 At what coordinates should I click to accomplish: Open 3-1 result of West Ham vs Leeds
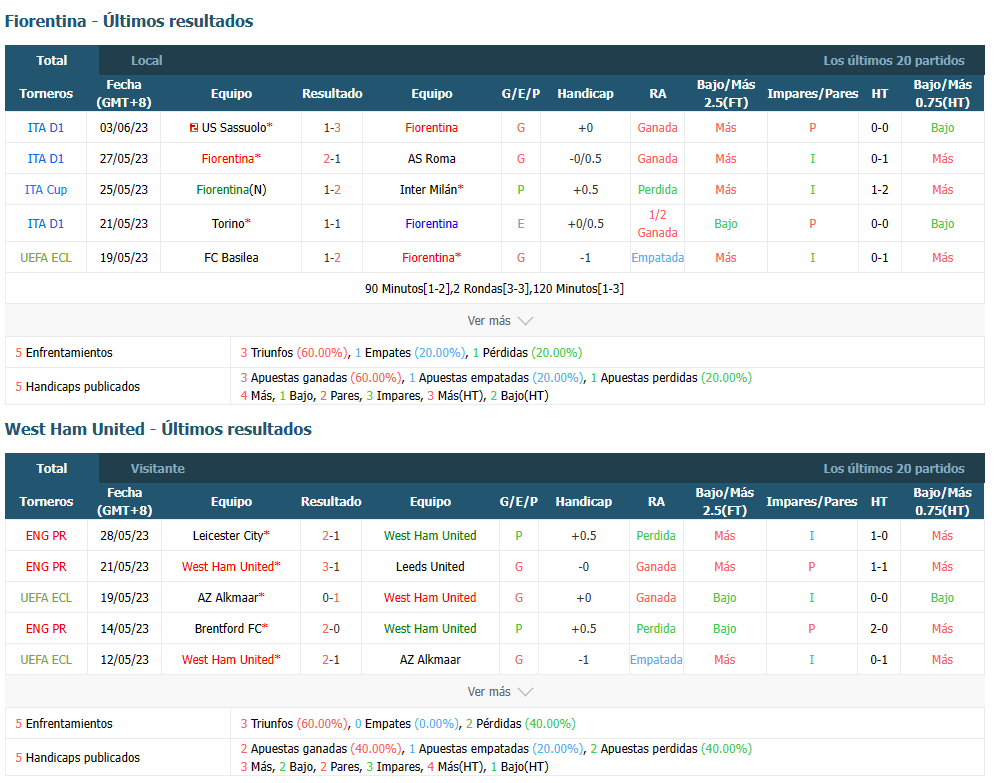[x=331, y=567]
